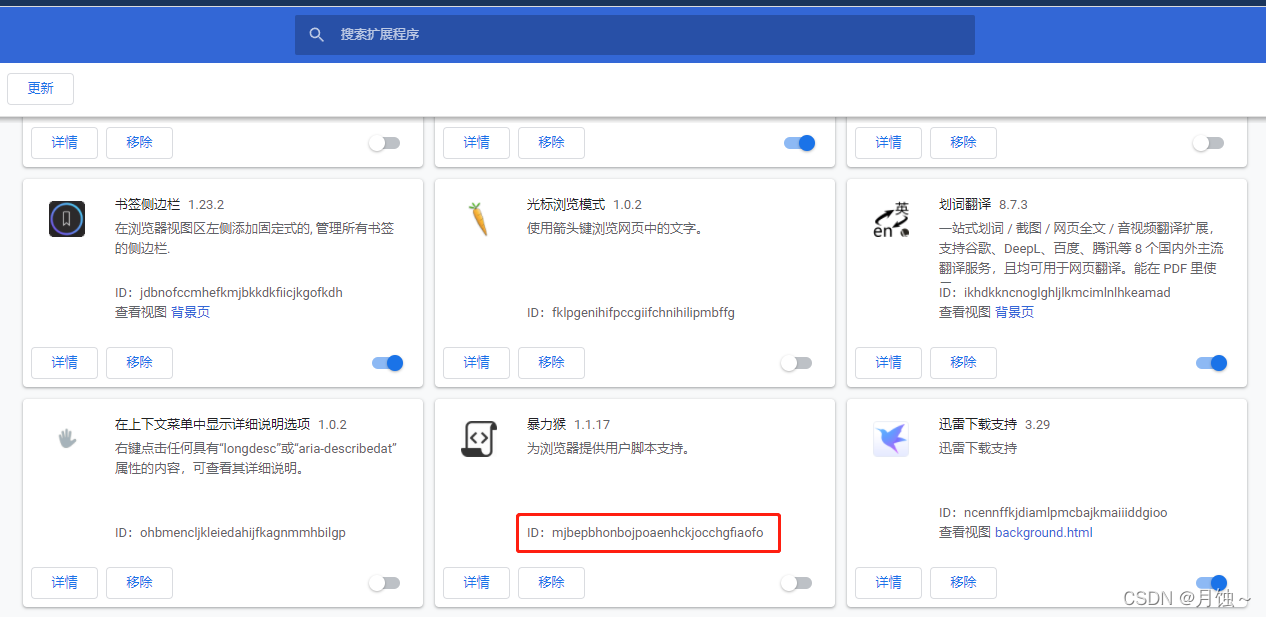This screenshot has height=617, width=1266.
Task: Open the background.html link of 迅雷下载支持
Action: click(1043, 532)
